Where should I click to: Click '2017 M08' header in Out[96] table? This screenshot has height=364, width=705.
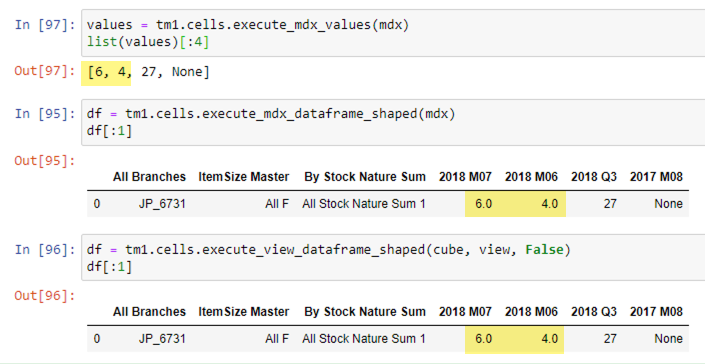[x=656, y=311]
